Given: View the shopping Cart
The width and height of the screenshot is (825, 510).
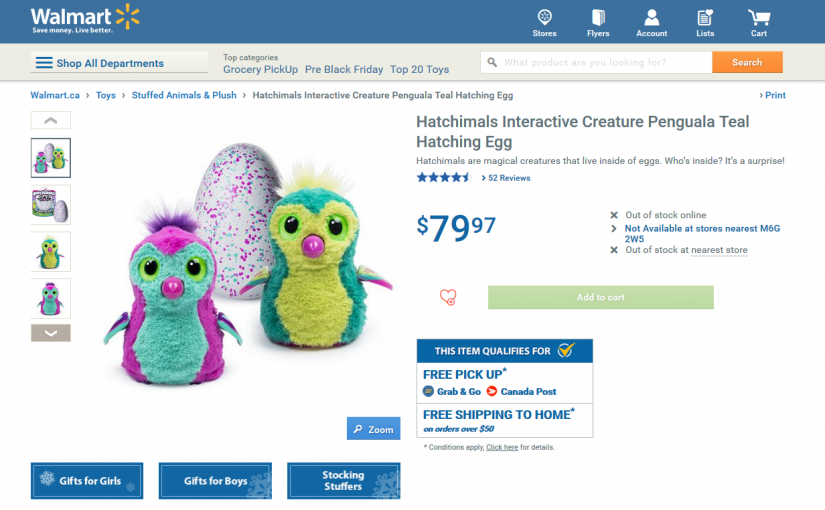Looking at the screenshot, I should [759, 22].
